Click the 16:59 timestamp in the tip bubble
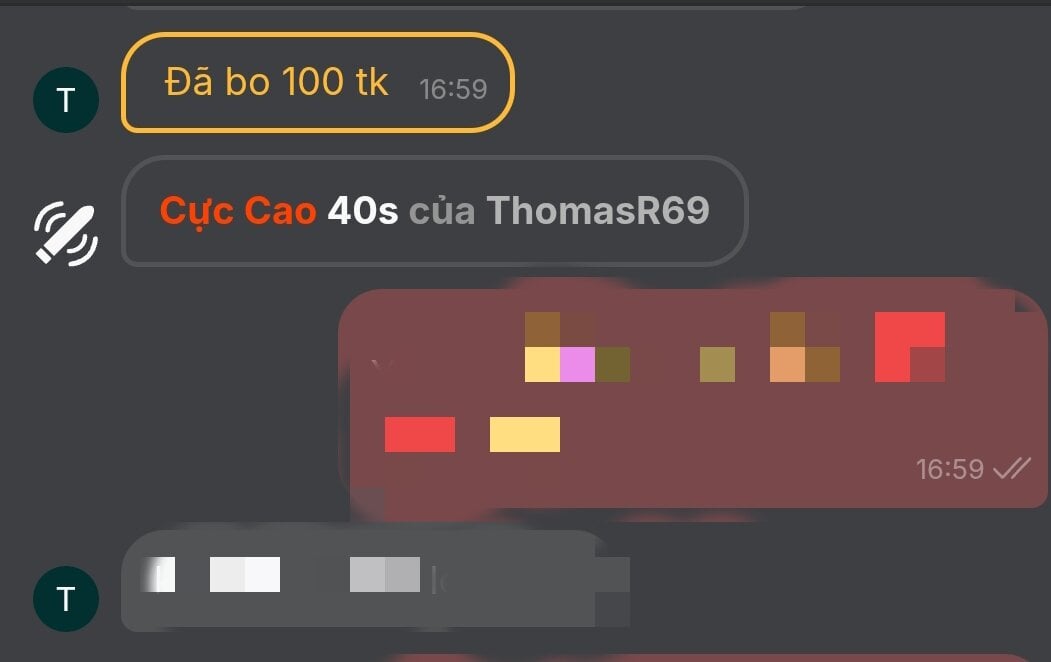The image size is (1051, 662). click(x=453, y=89)
